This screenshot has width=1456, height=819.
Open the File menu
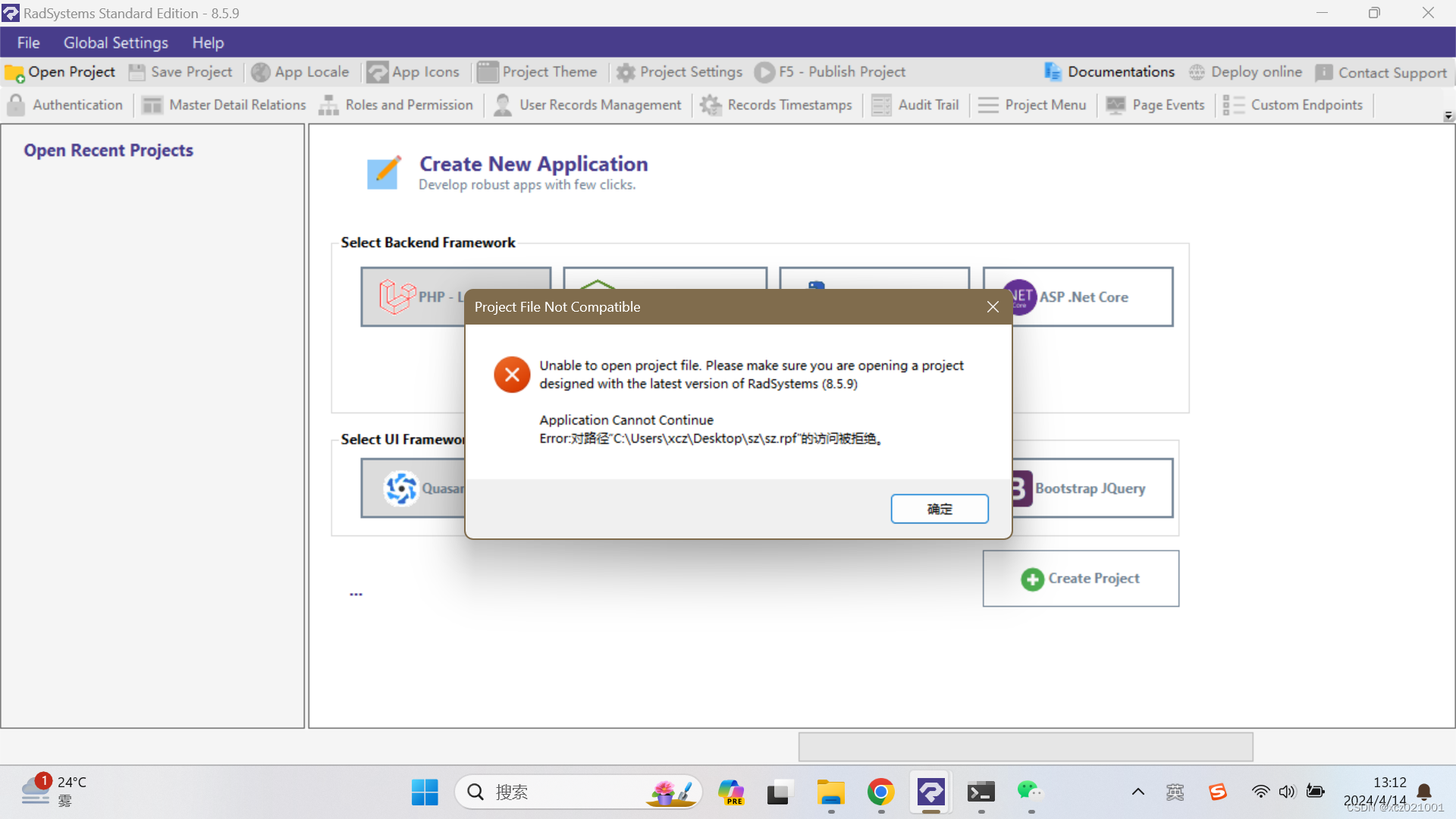[x=28, y=42]
